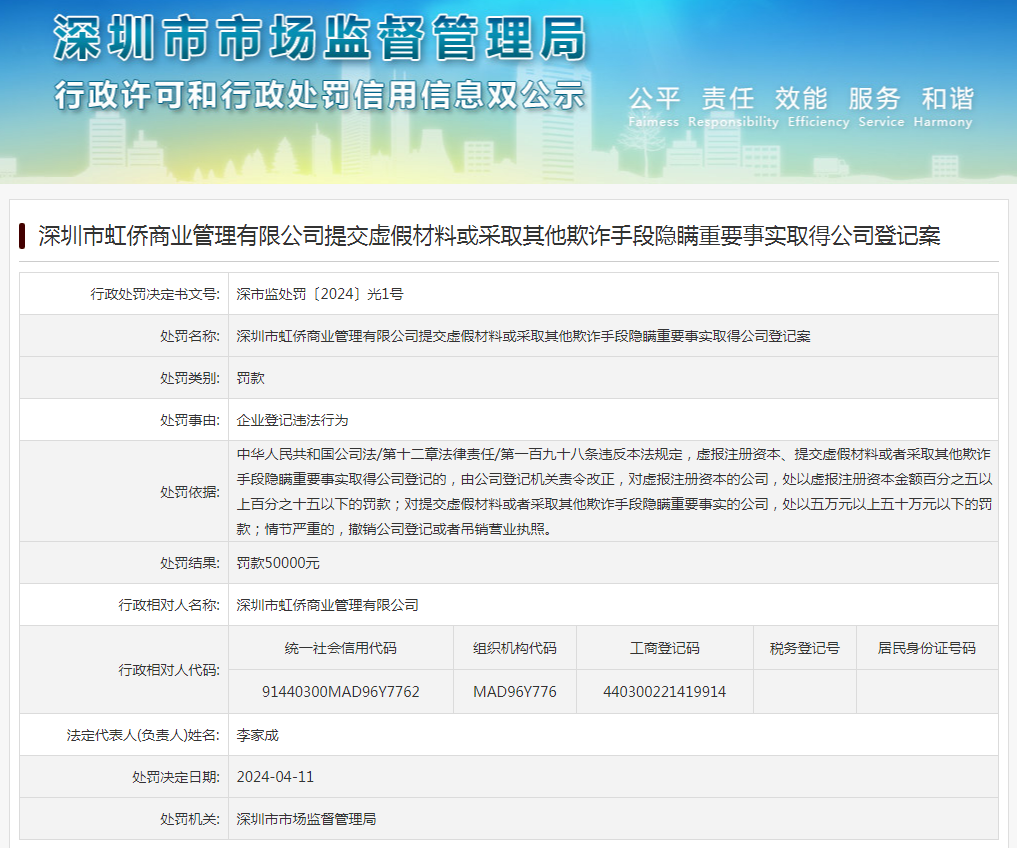Click the 效能 Efficiency slogan text
Viewport: 1017px width, 848px height.
coord(817,107)
